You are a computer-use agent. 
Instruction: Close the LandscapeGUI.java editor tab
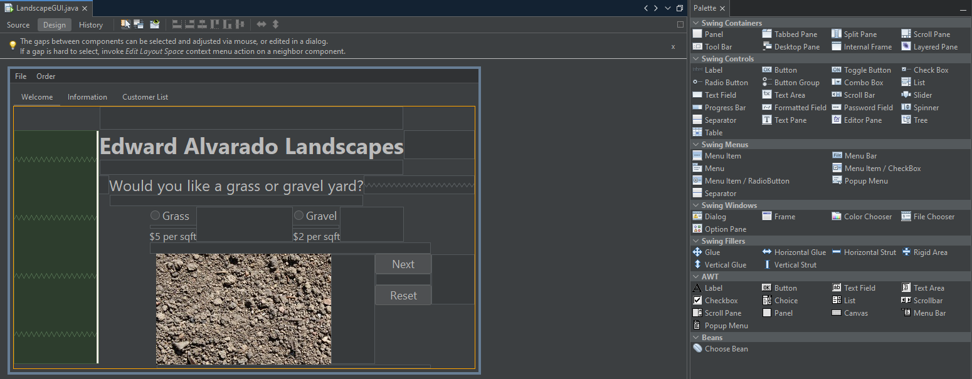[x=84, y=8]
